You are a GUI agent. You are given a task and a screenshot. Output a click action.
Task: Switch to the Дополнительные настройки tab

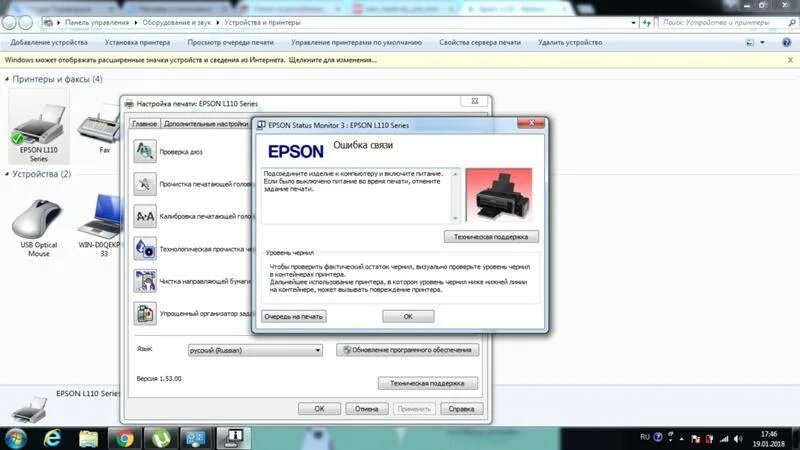[x=206, y=123]
